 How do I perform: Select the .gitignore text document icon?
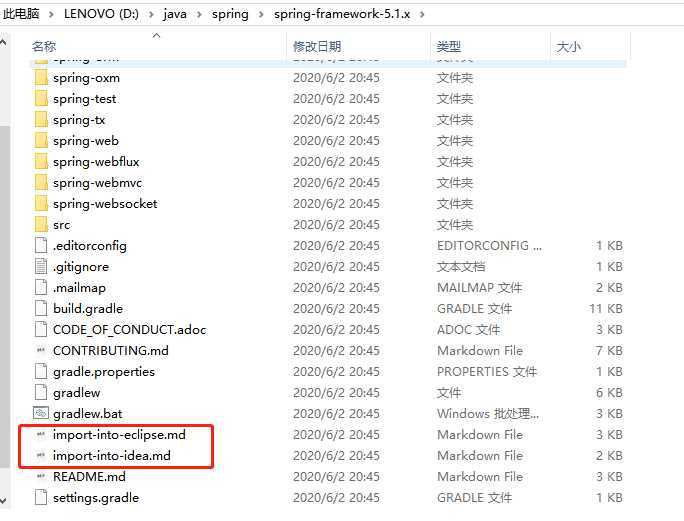(x=41, y=267)
